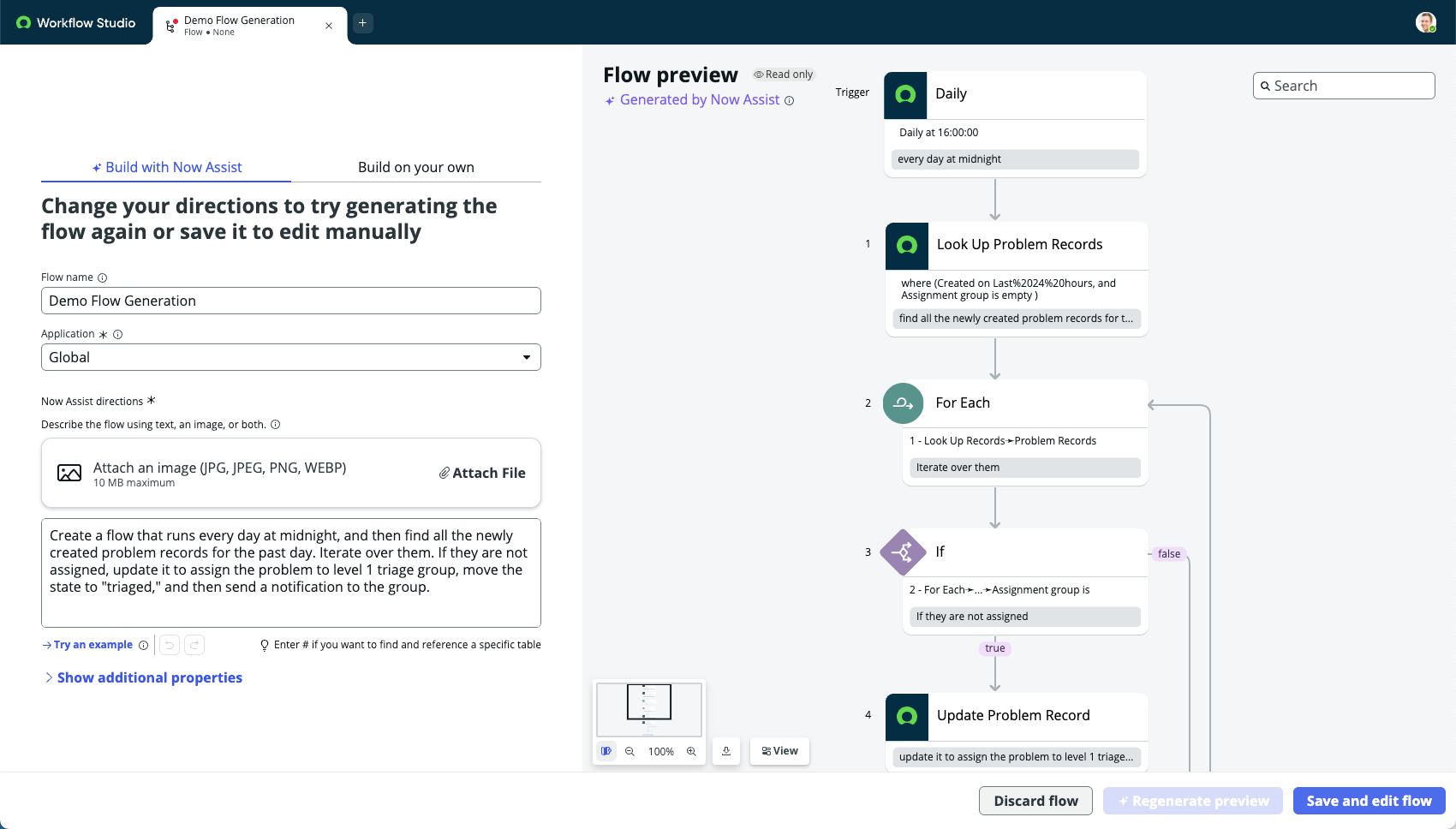The image size is (1456, 829).
Task: Open the View options button
Action: [780, 751]
